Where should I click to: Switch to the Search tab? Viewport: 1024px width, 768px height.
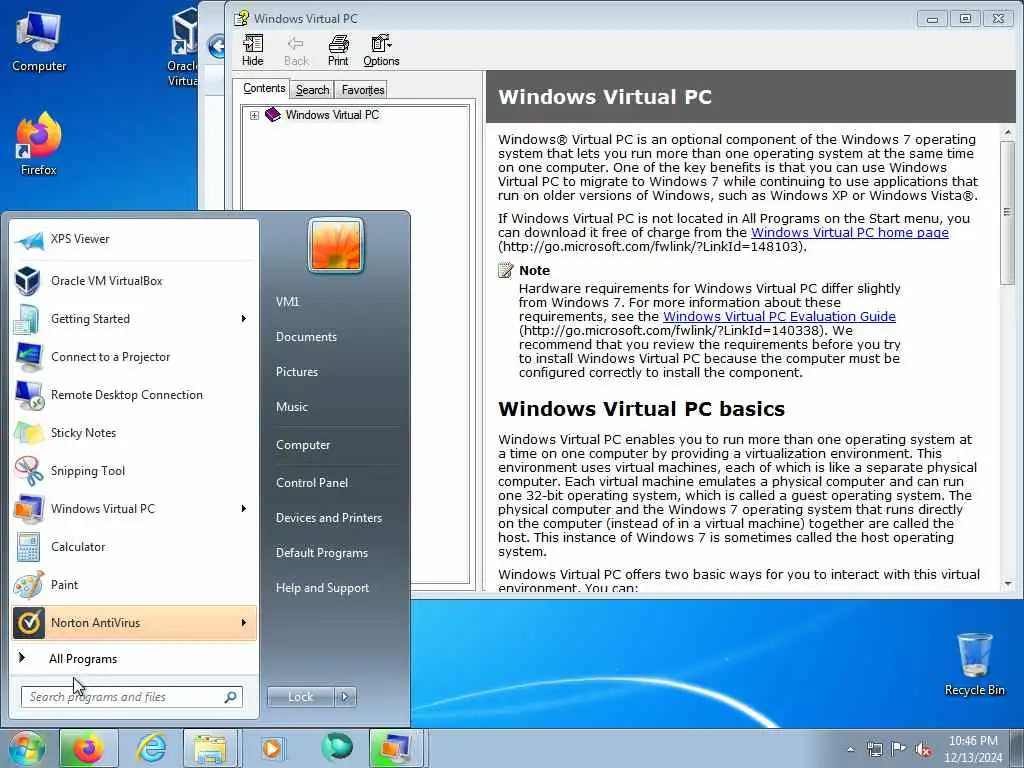pyautogui.click(x=312, y=89)
